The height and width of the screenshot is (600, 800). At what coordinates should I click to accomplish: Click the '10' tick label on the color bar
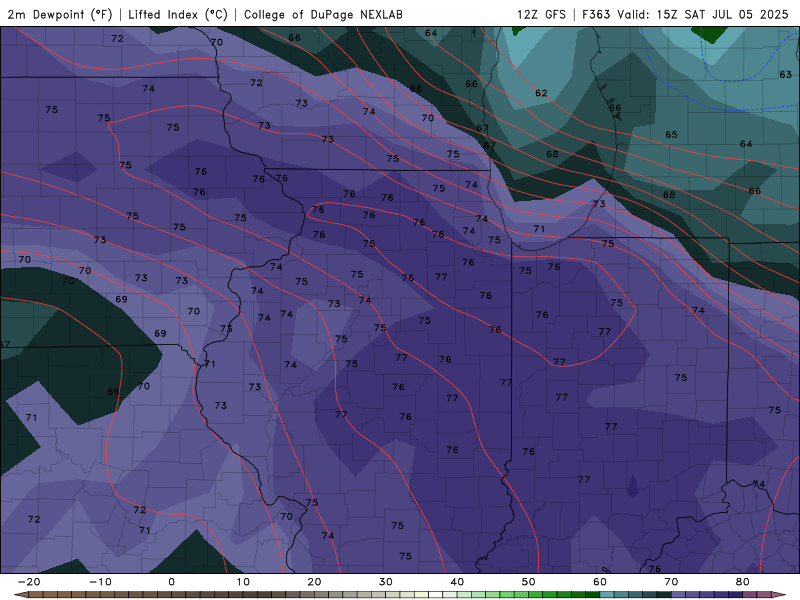[x=243, y=582]
